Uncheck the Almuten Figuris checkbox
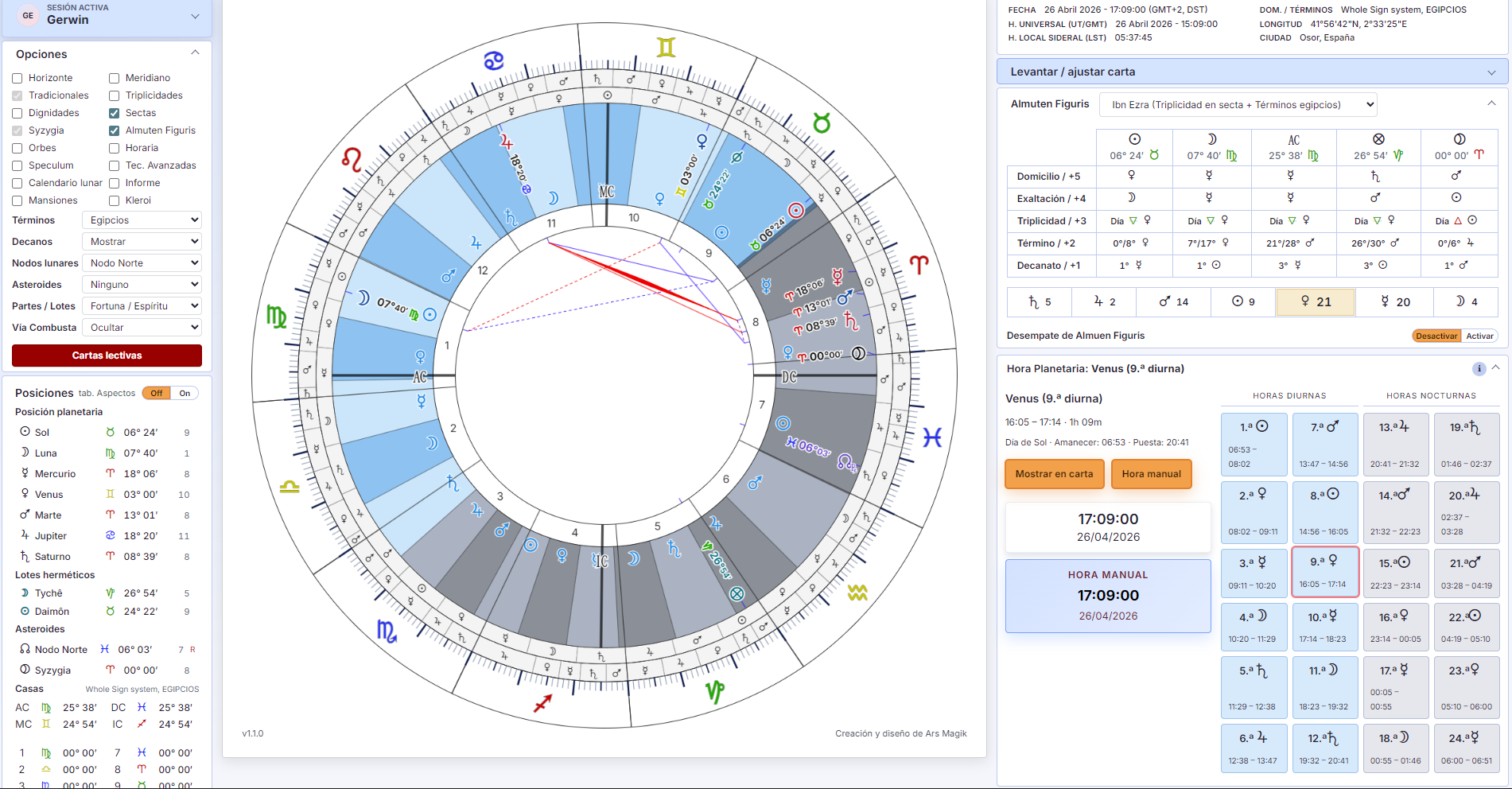The width and height of the screenshot is (1512, 789). click(x=115, y=130)
